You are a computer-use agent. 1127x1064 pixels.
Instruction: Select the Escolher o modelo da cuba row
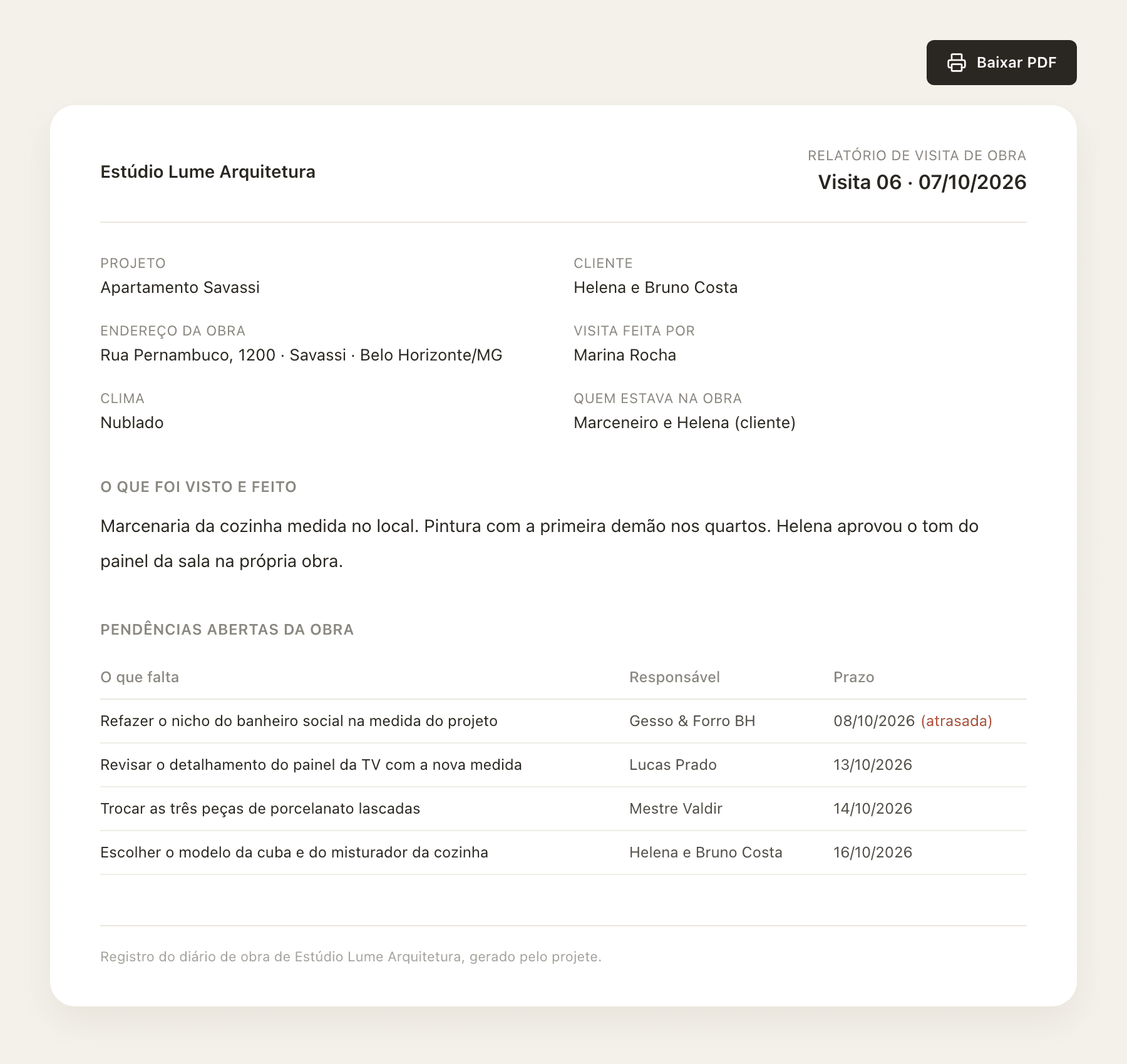(x=563, y=852)
